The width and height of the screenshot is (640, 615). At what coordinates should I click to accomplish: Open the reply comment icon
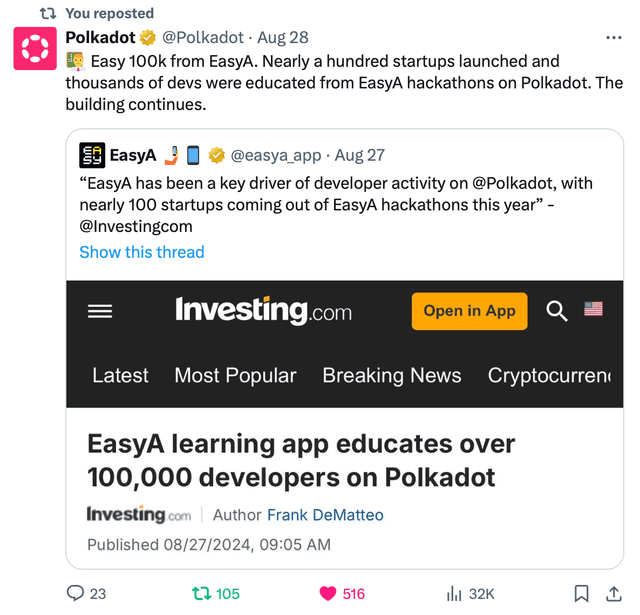[76, 593]
